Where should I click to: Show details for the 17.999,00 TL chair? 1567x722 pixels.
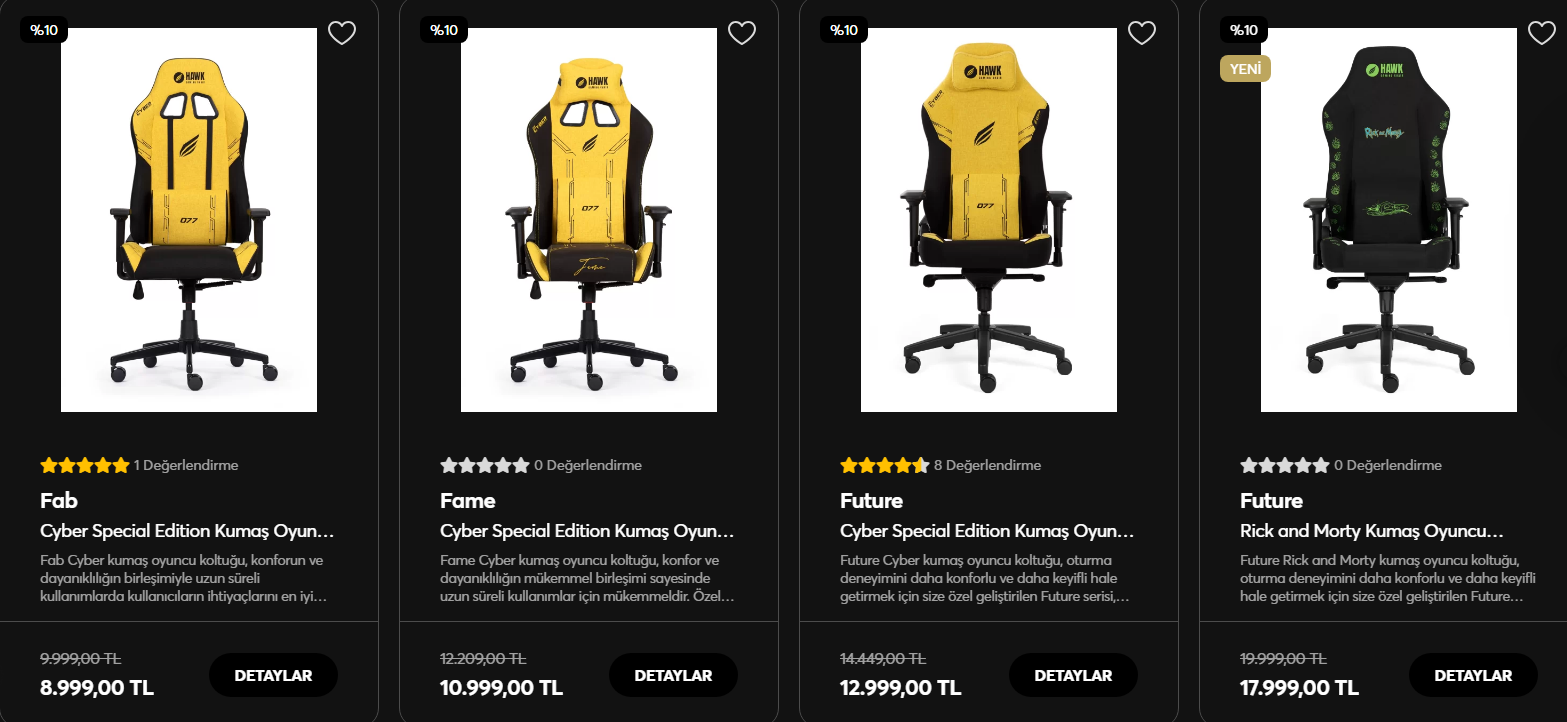[1473, 675]
